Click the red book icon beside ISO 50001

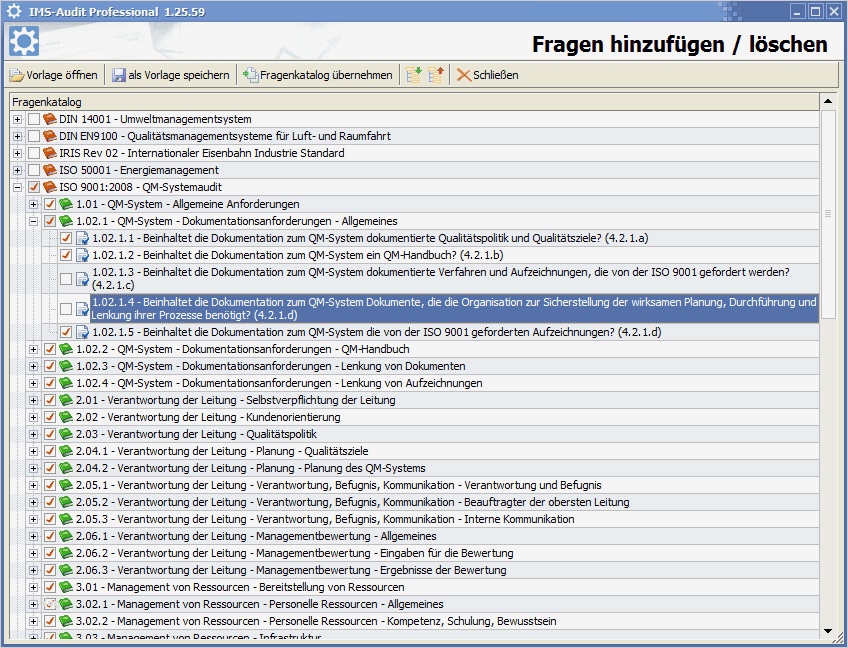tap(50, 170)
